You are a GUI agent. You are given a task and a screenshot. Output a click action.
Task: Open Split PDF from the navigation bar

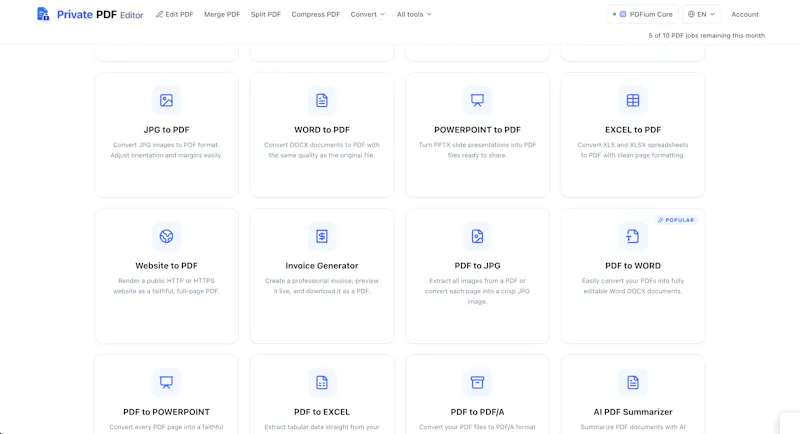pyautogui.click(x=266, y=14)
